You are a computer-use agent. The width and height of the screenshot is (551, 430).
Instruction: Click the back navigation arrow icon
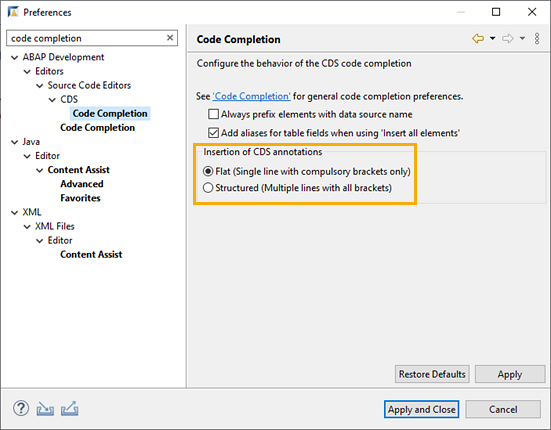tap(478, 38)
